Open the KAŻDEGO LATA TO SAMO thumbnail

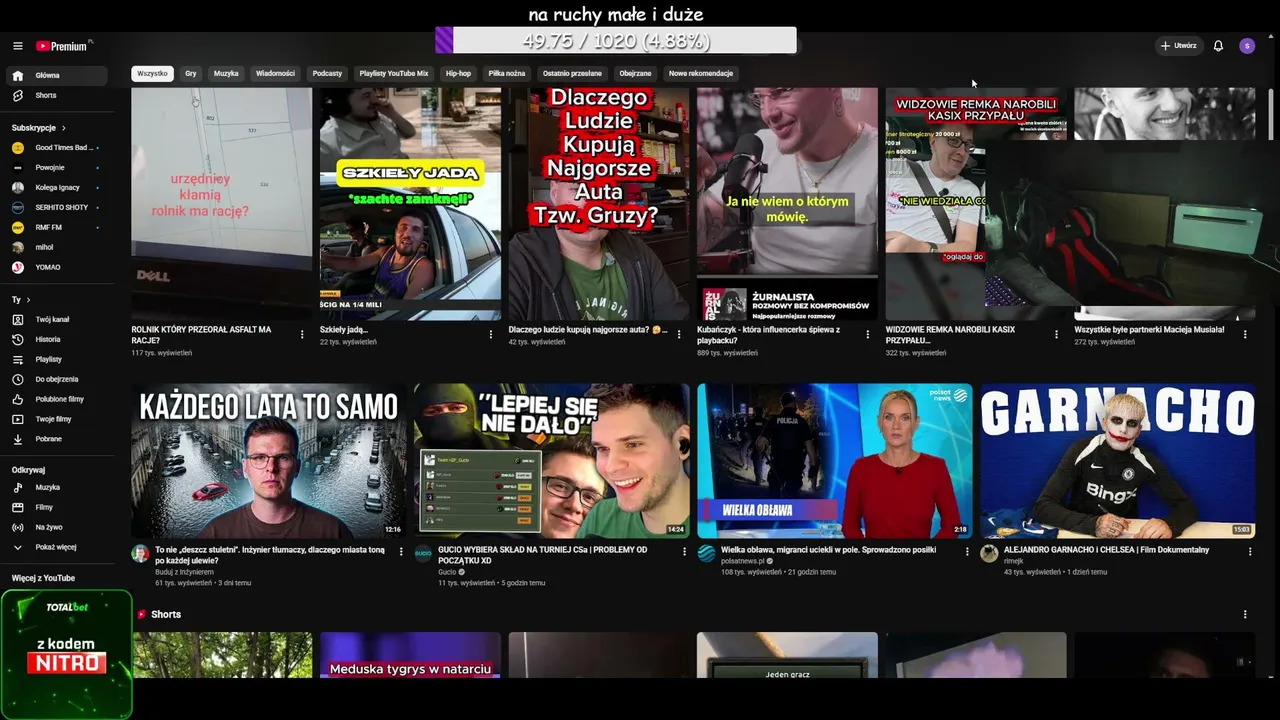point(268,461)
